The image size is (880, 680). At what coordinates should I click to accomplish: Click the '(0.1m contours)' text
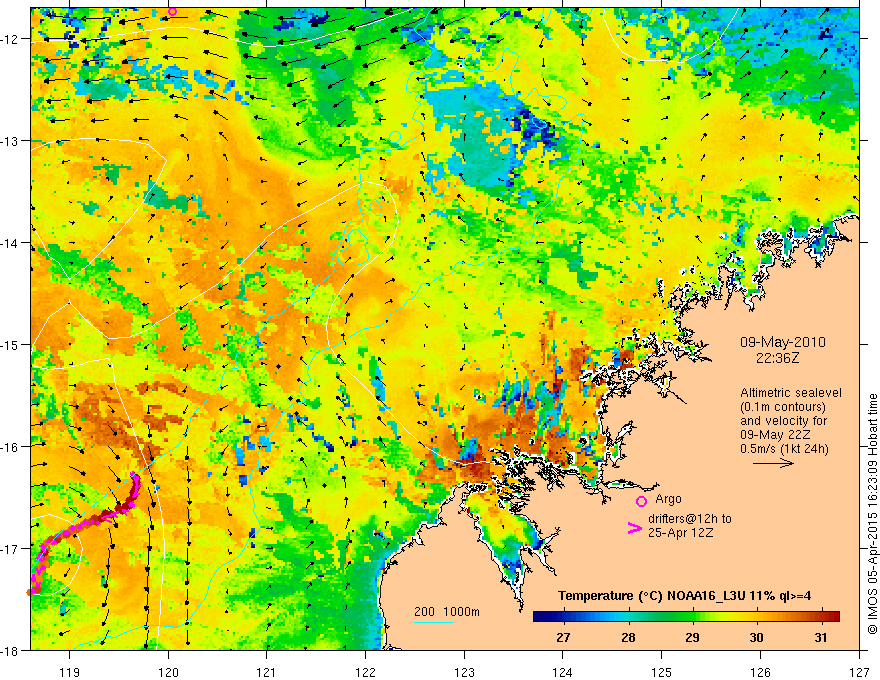tap(783, 407)
